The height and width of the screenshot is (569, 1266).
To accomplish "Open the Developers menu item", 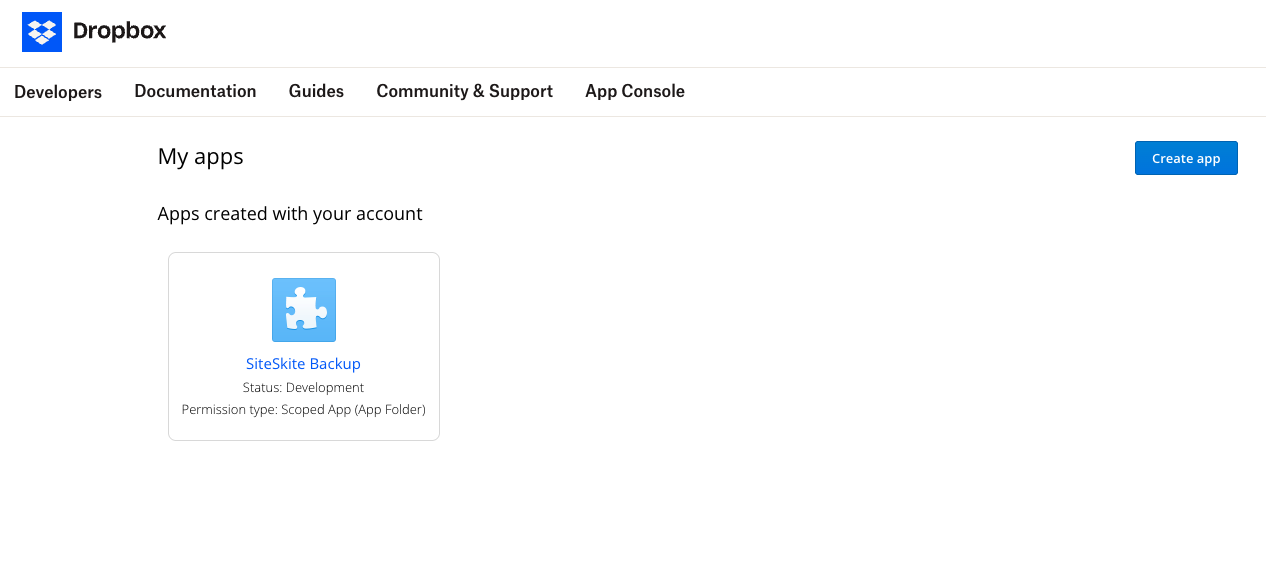I will tap(58, 92).
